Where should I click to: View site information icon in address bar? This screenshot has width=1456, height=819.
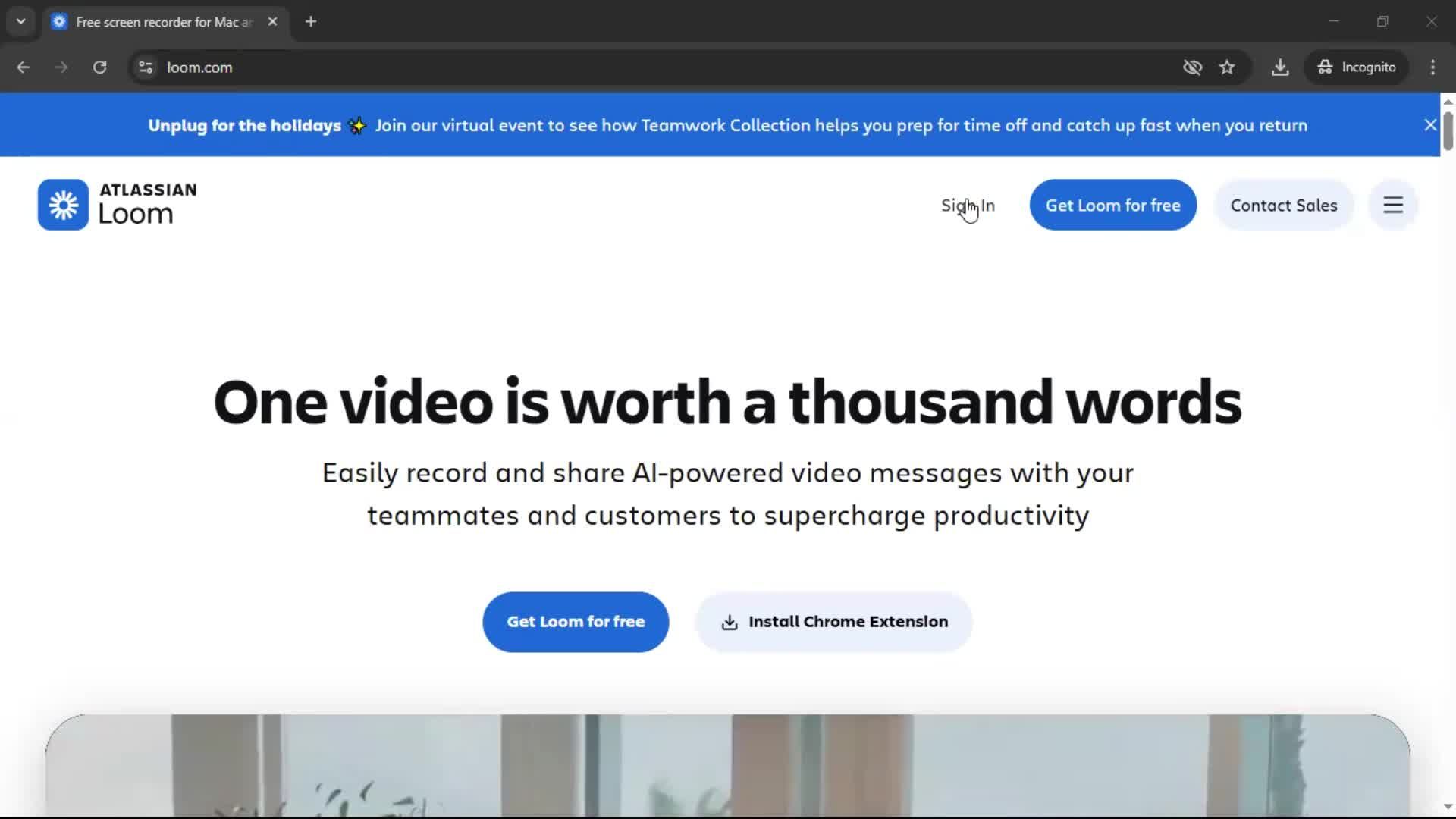point(146,67)
